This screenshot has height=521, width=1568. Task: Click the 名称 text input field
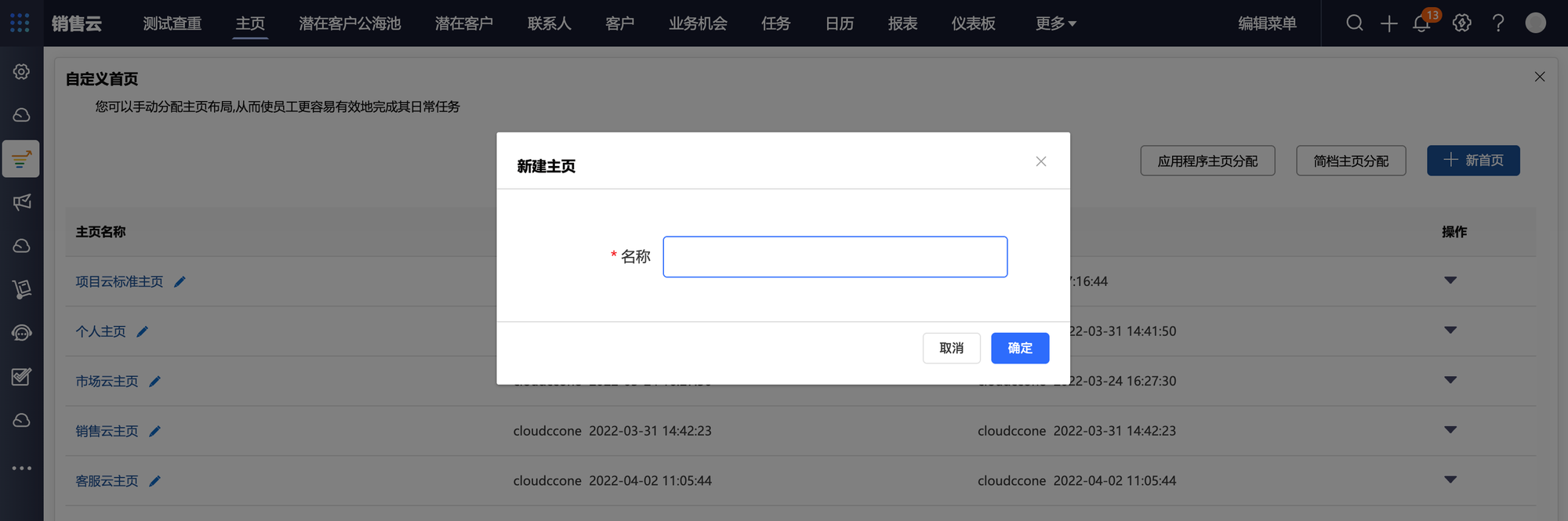(835, 257)
